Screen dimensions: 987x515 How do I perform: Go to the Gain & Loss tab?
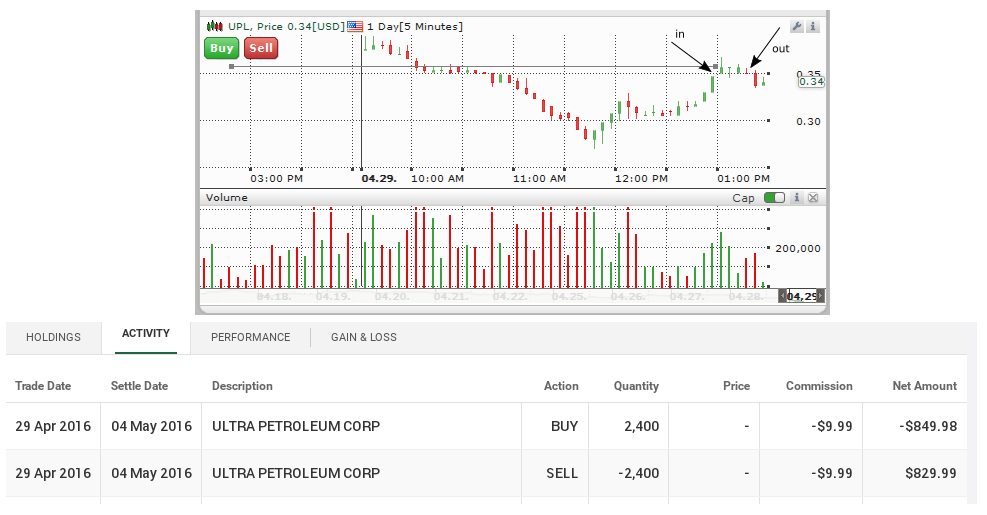[x=364, y=337]
